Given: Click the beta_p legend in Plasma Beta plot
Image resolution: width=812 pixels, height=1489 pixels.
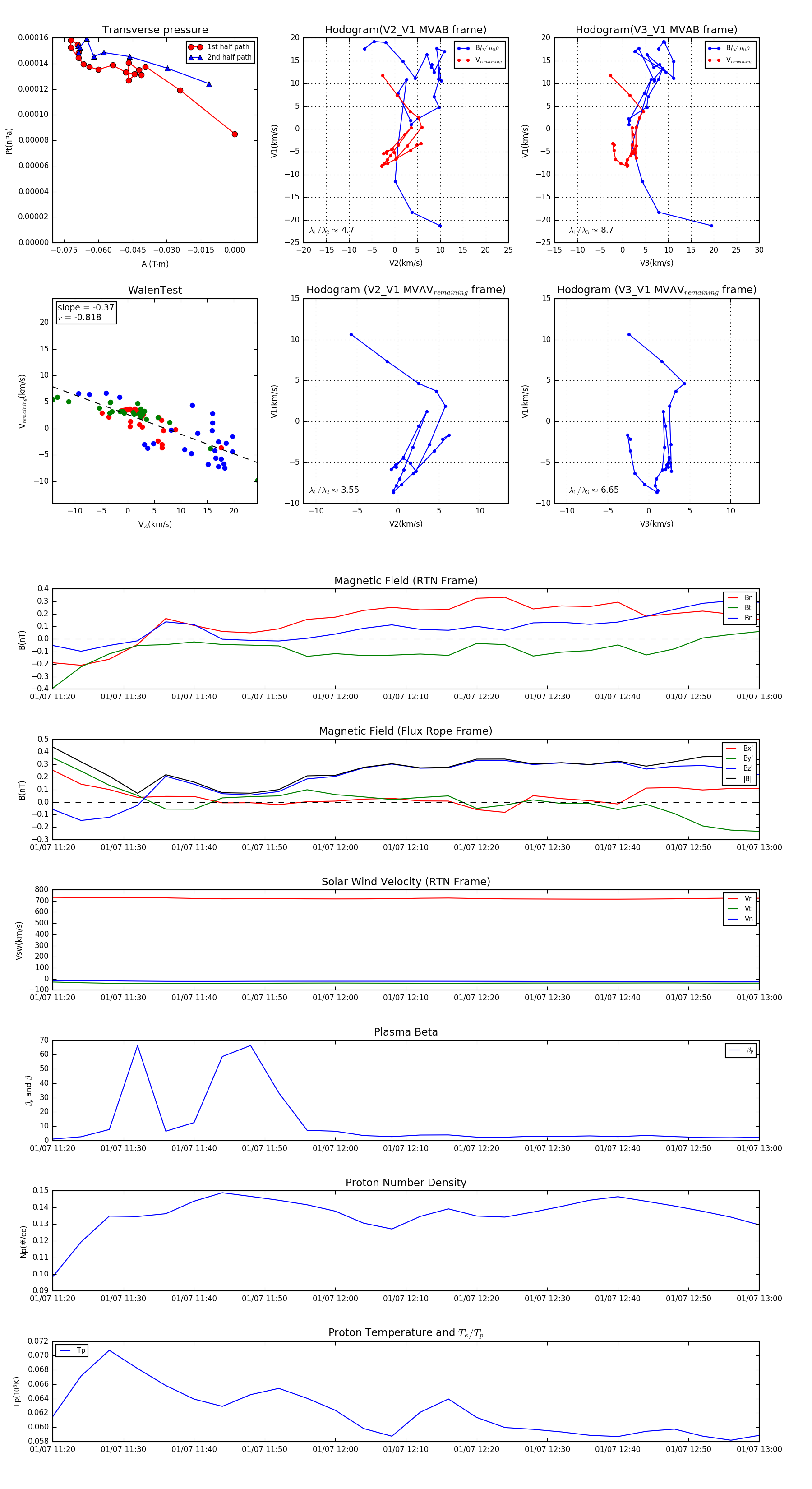Looking at the screenshot, I should click(x=742, y=1050).
